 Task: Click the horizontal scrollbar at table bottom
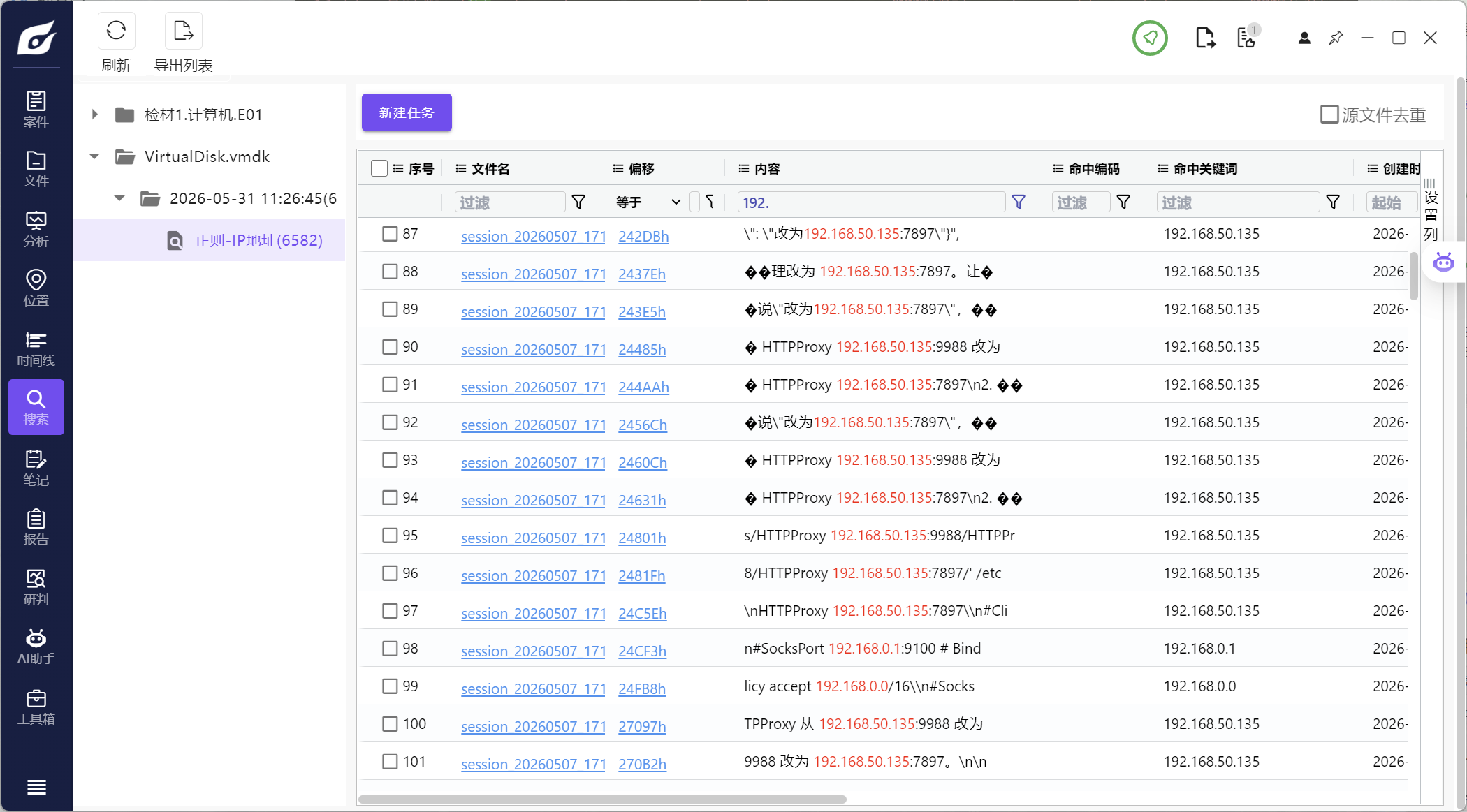pos(602,799)
